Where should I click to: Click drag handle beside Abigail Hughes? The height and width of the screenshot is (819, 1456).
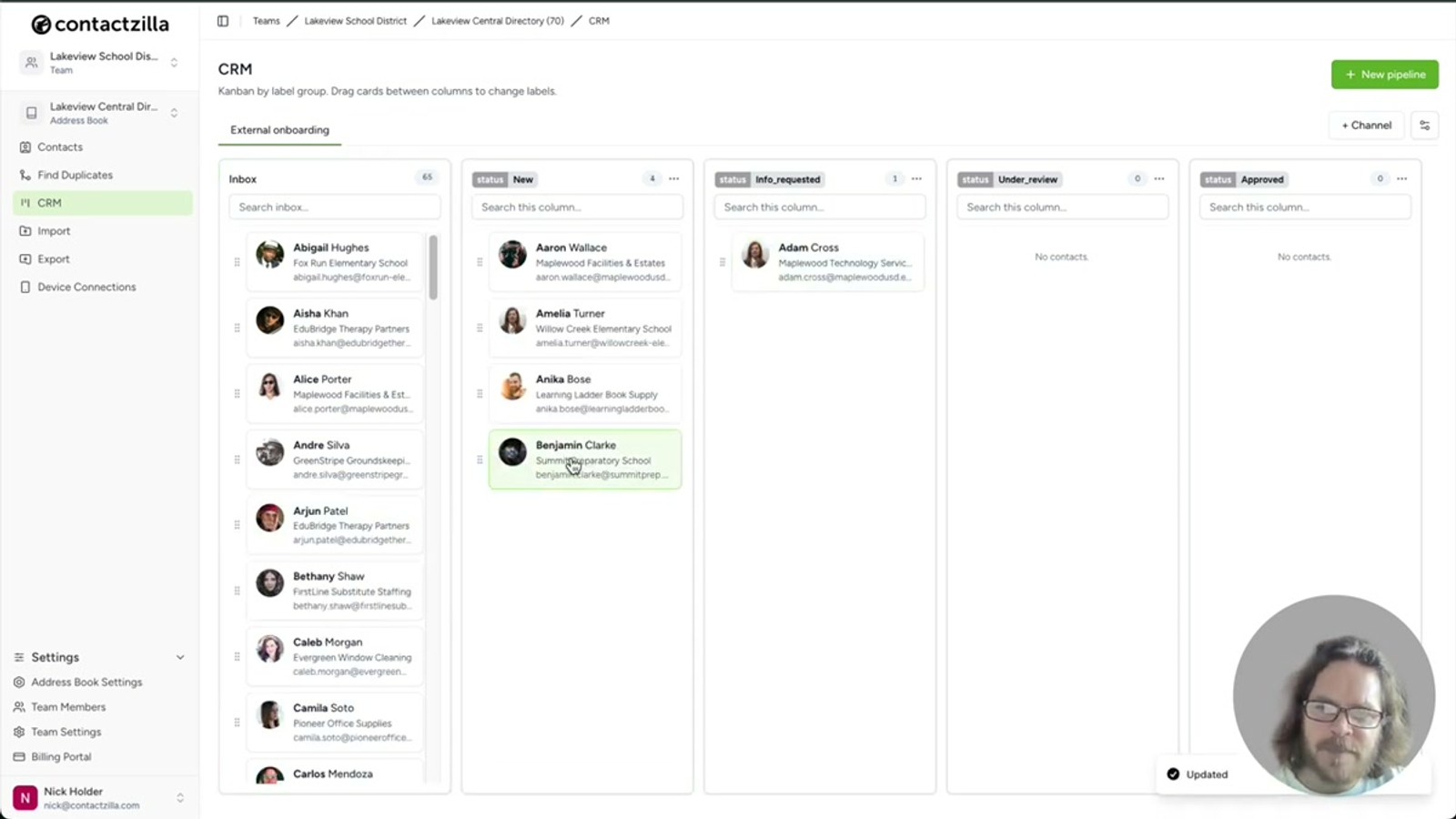(x=237, y=262)
